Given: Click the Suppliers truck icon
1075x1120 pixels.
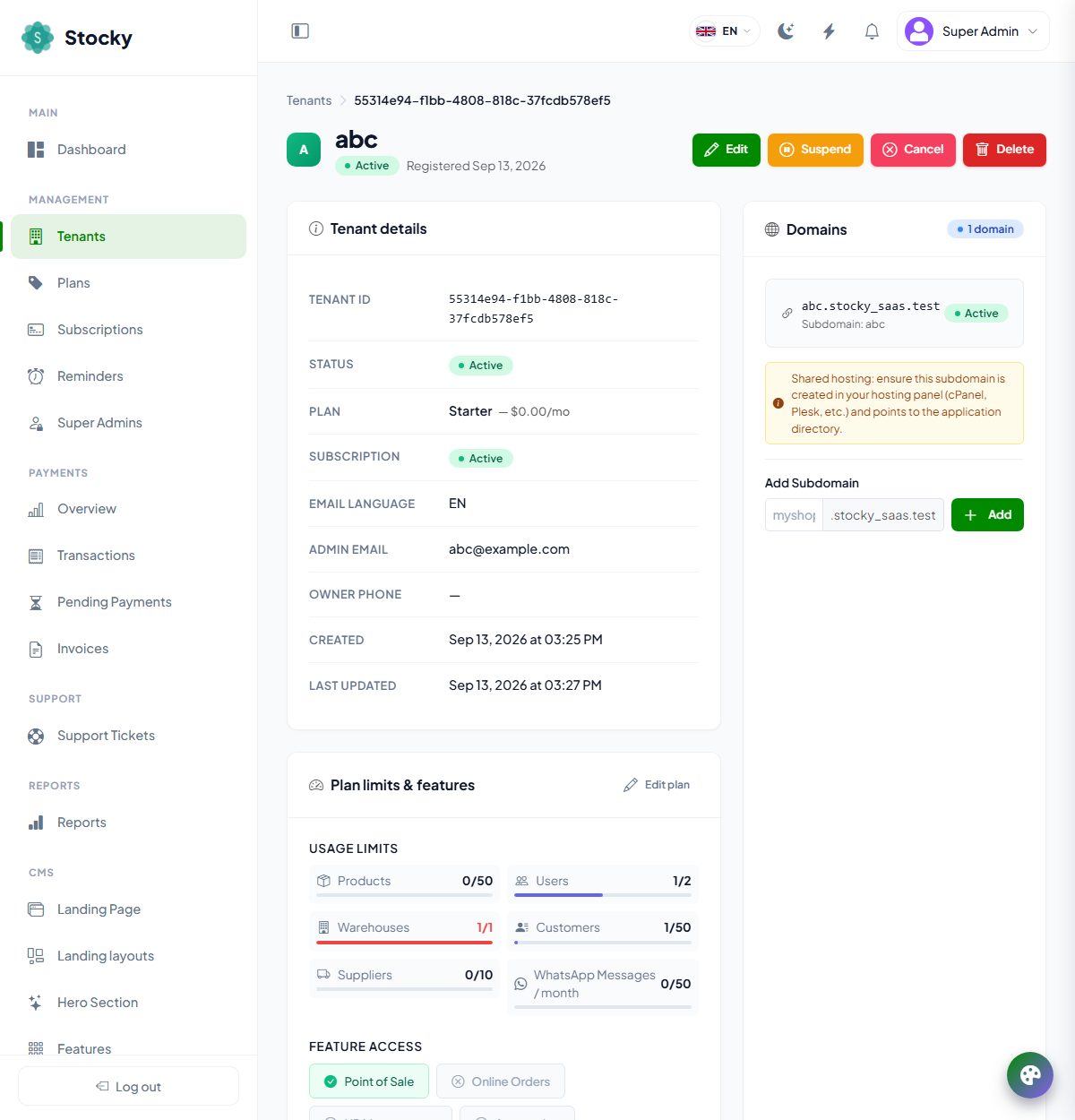Looking at the screenshot, I should pos(323,975).
